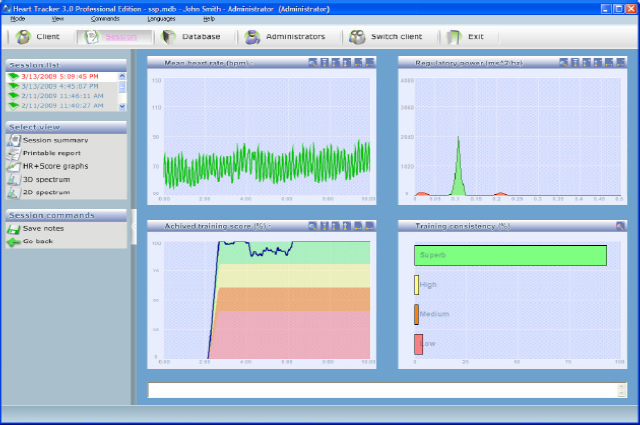
Task: Click the magnifier icon on Mean heart rate chart
Action: 312,62
